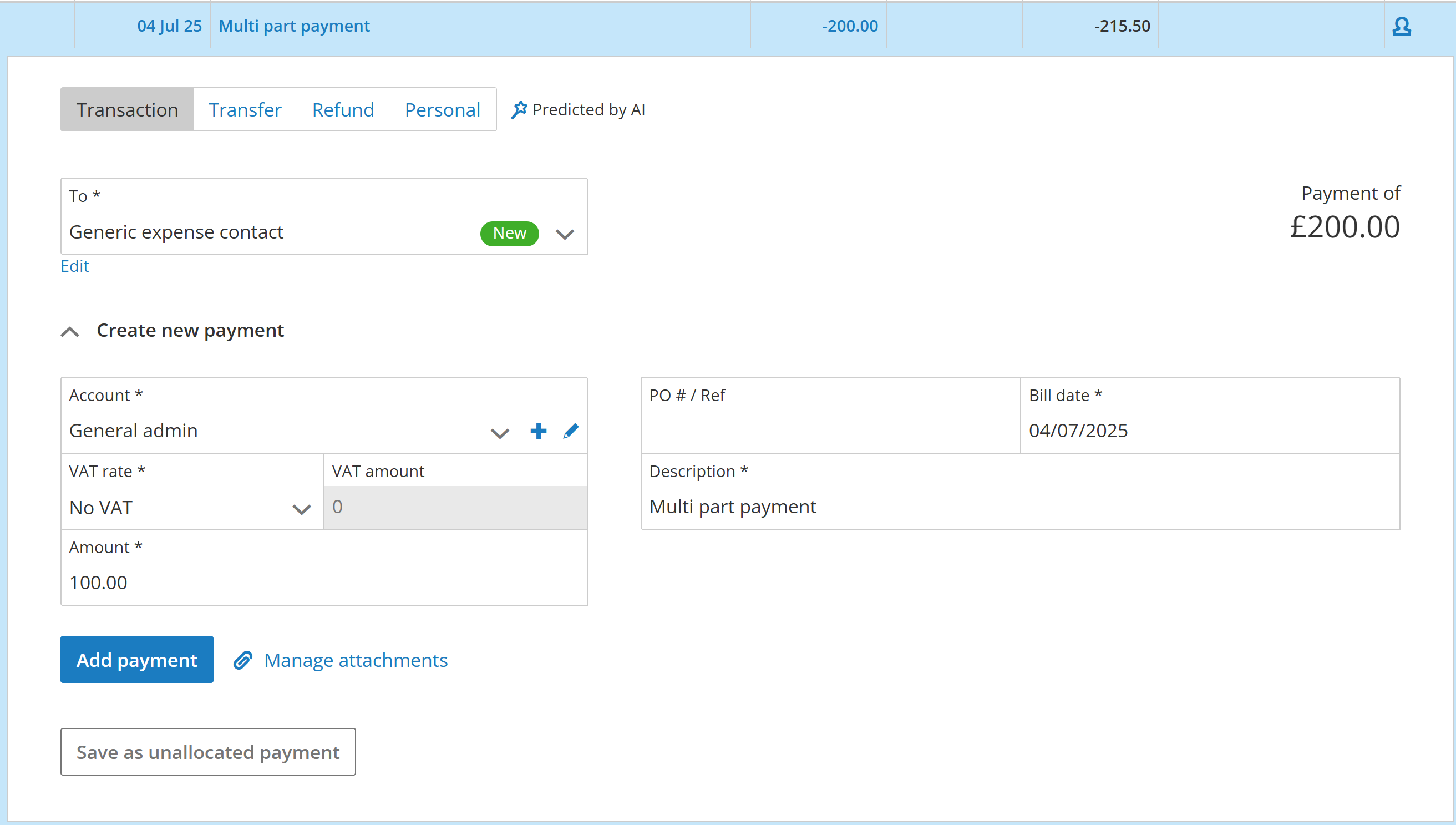Click the plus icon to add an account
The width and height of the screenshot is (1456, 825).
click(538, 431)
